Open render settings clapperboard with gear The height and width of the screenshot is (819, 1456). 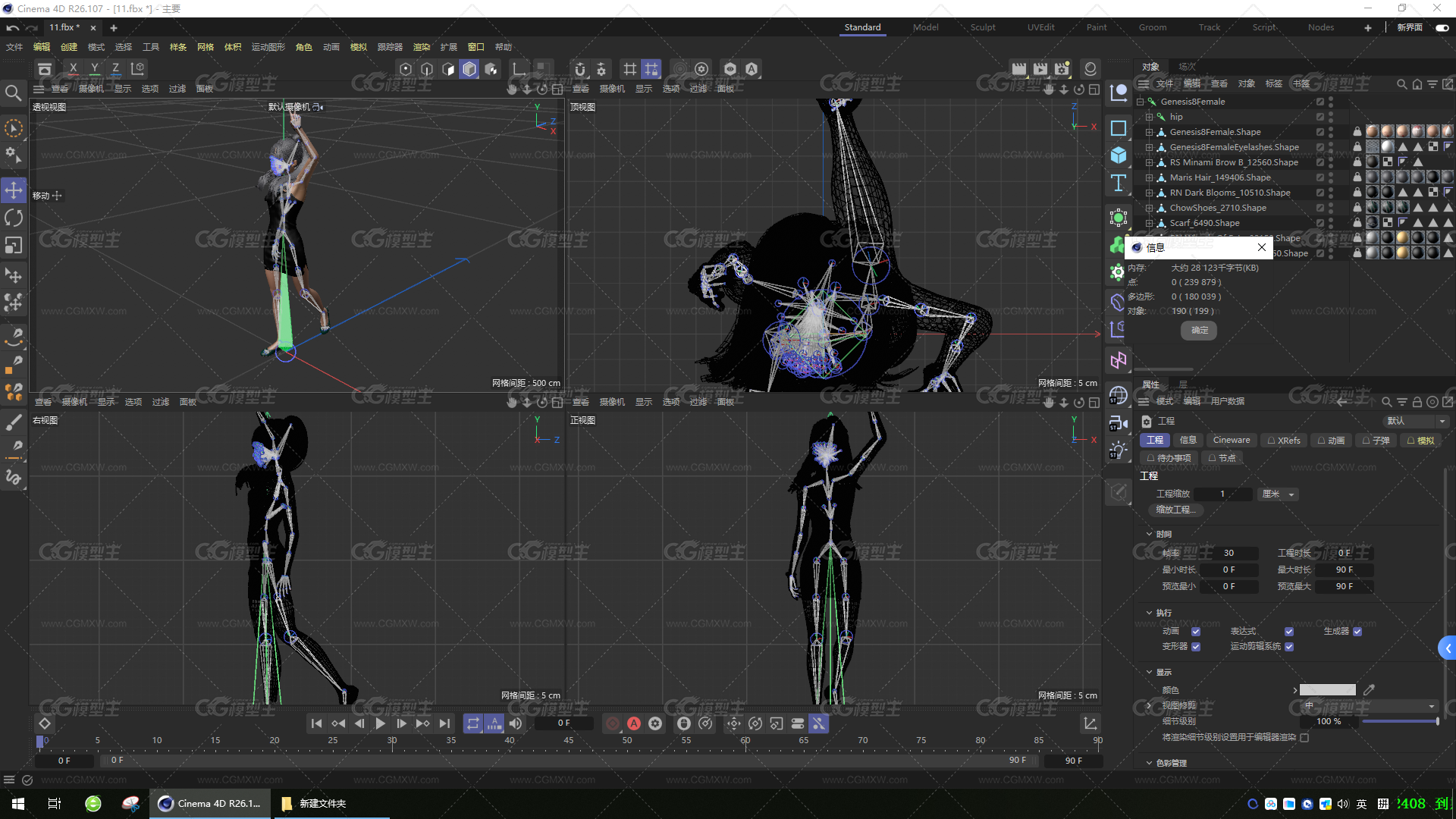(x=1062, y=69)
